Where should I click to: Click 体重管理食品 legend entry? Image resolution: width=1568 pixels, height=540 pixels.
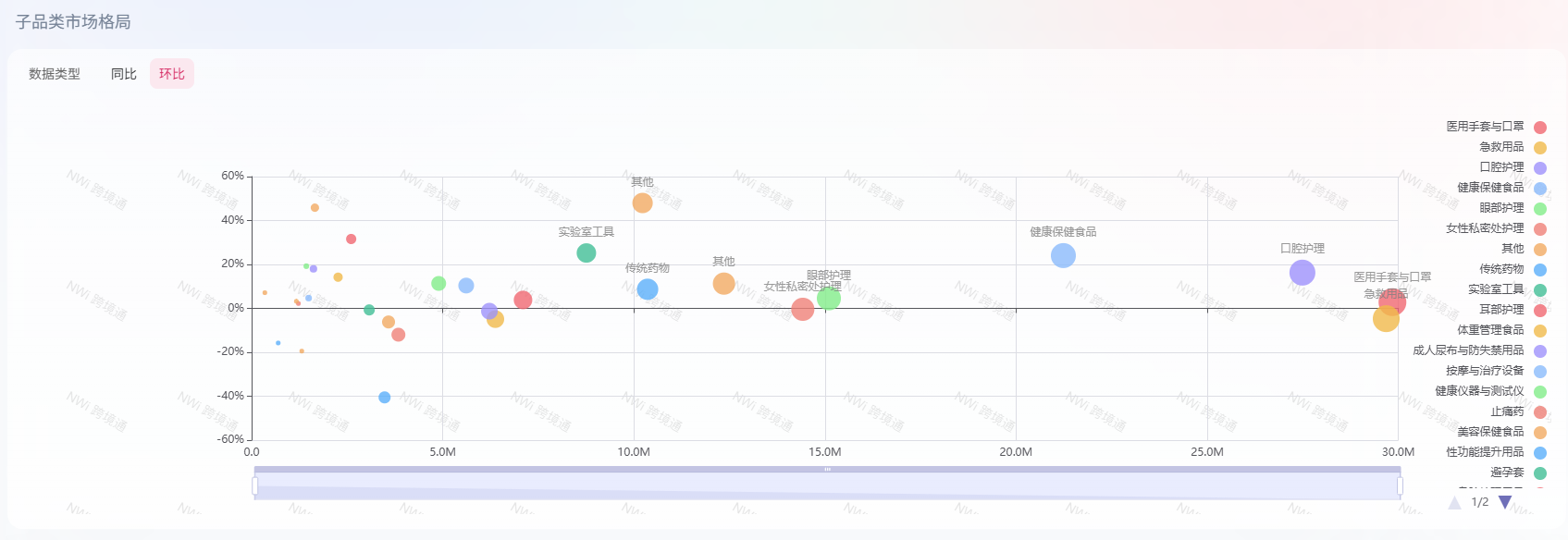(1490, 330)
